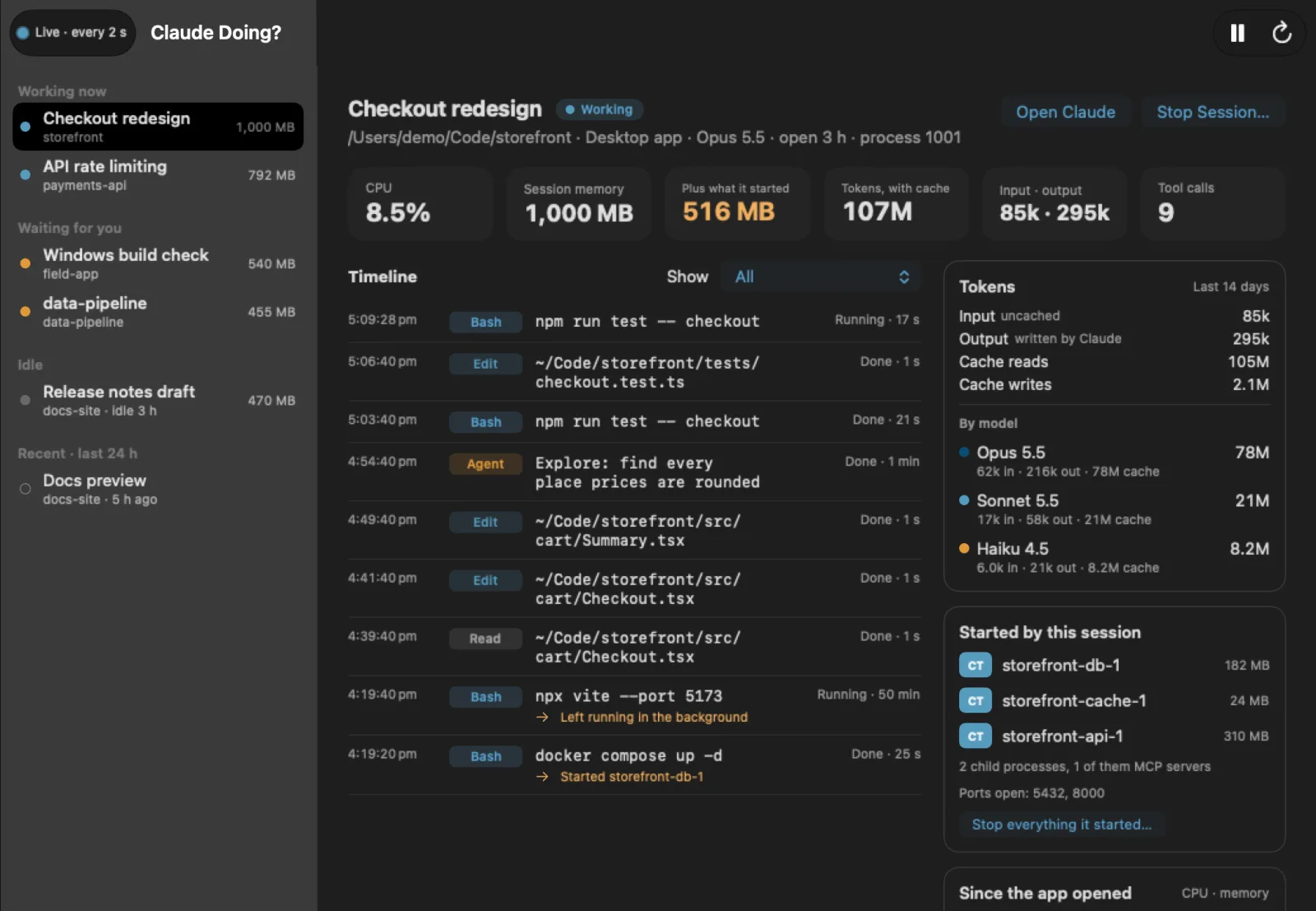This screenshot has height=911, width=1316.
Task: Click the arrow before Started storefront-db-1
Action: [x=542, y=777]
